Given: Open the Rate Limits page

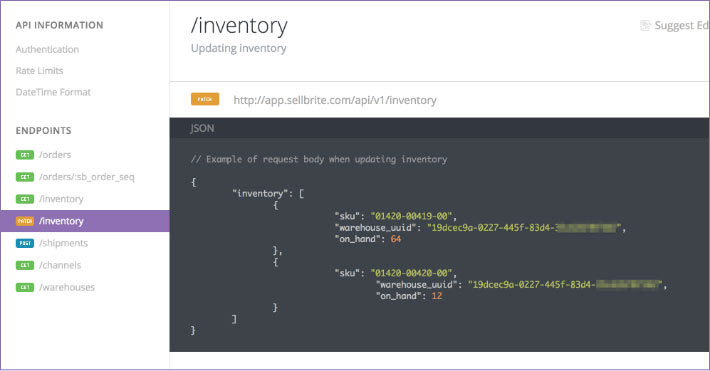Looking at the screenshot, I should click(39, 71).
